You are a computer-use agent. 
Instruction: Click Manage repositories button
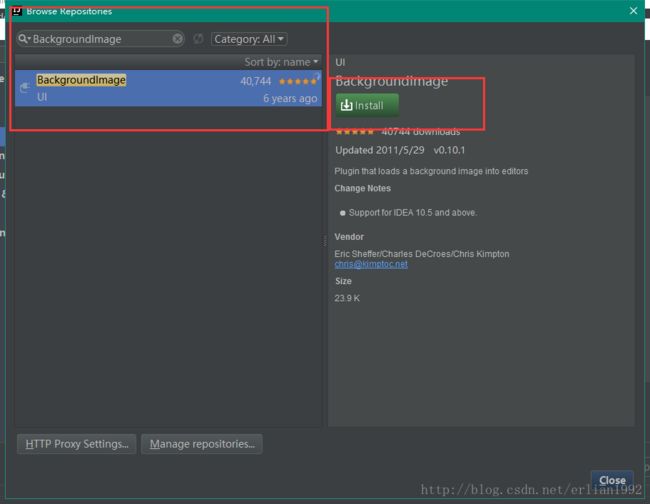pos(202,444)
